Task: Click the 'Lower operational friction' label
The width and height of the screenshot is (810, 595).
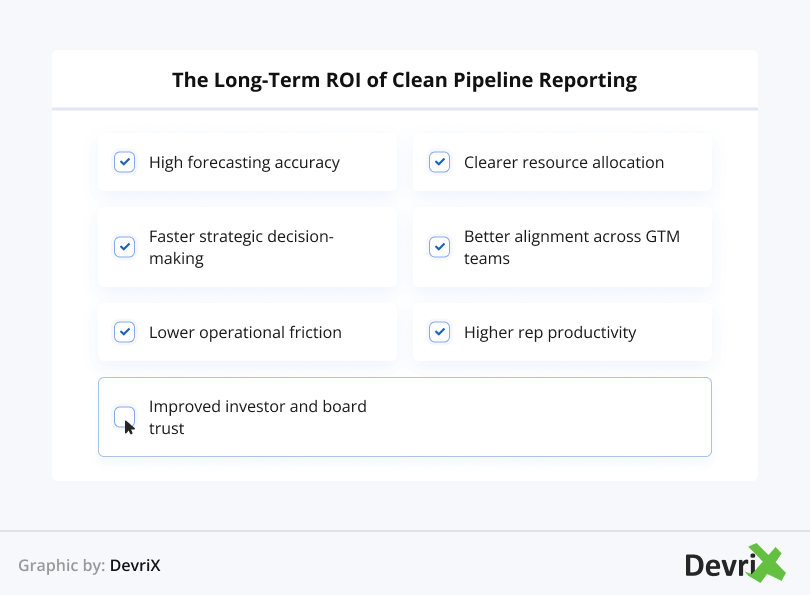Action: click(x=245, y=332)
